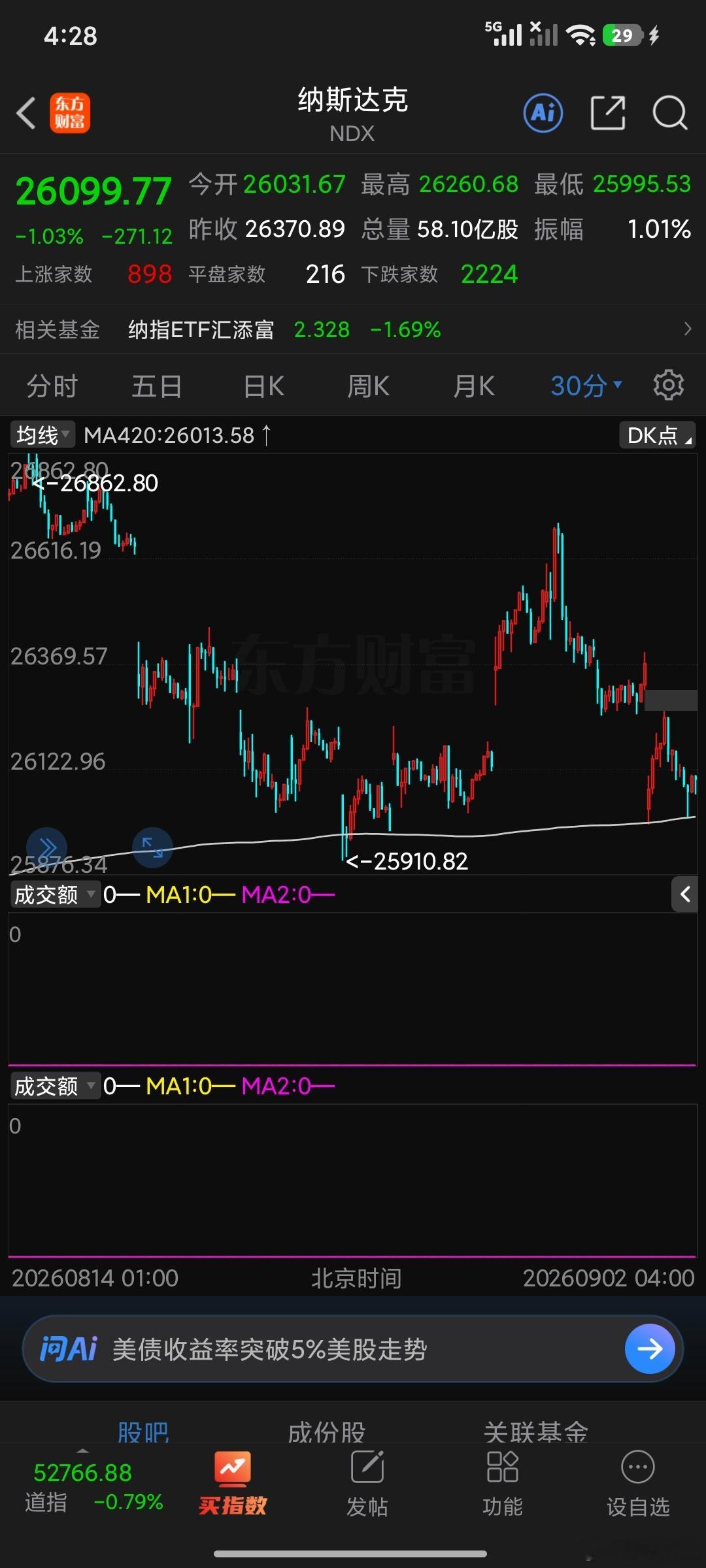Tap the current price 26099.77
Viewport: 706px width, 1568px height.
[93, 191]
